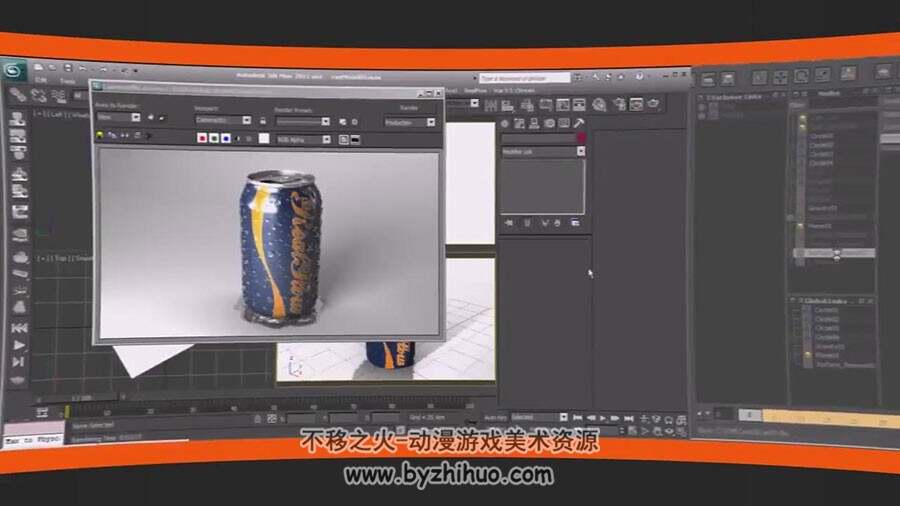Toggle the green channel in render window
Screen dimensions: 900x506
coord(214,138)
